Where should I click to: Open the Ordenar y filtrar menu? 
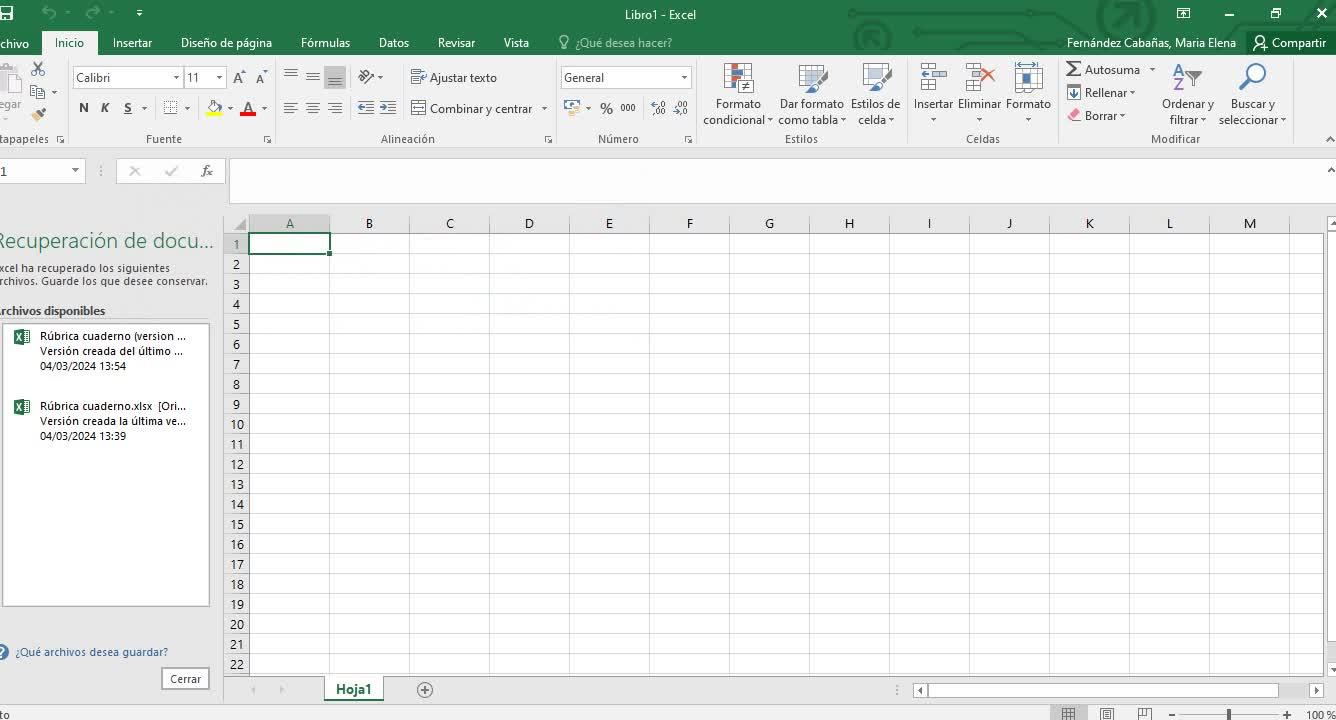point(1188,95)
